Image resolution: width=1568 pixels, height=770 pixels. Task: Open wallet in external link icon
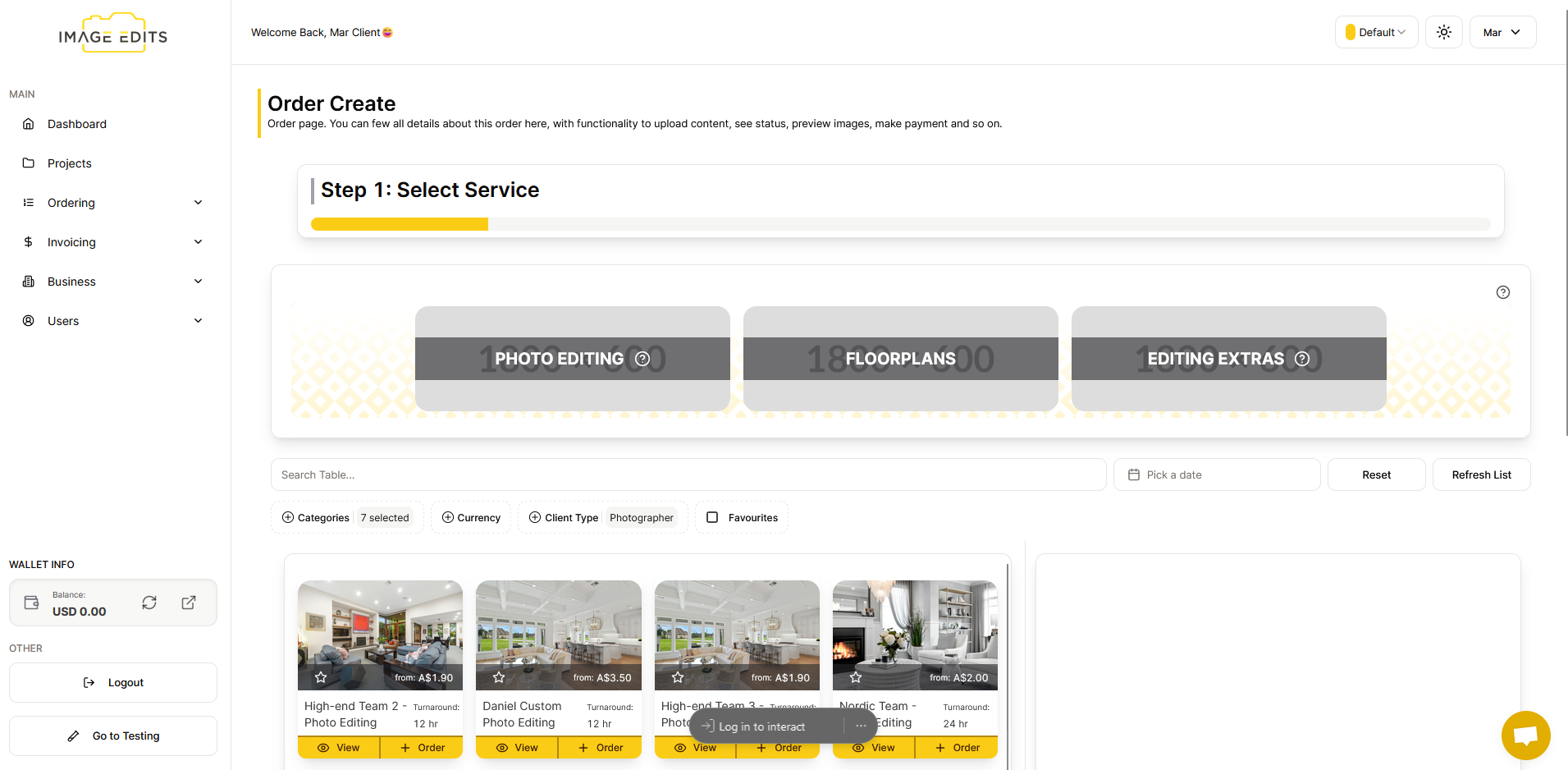(189, 603)
